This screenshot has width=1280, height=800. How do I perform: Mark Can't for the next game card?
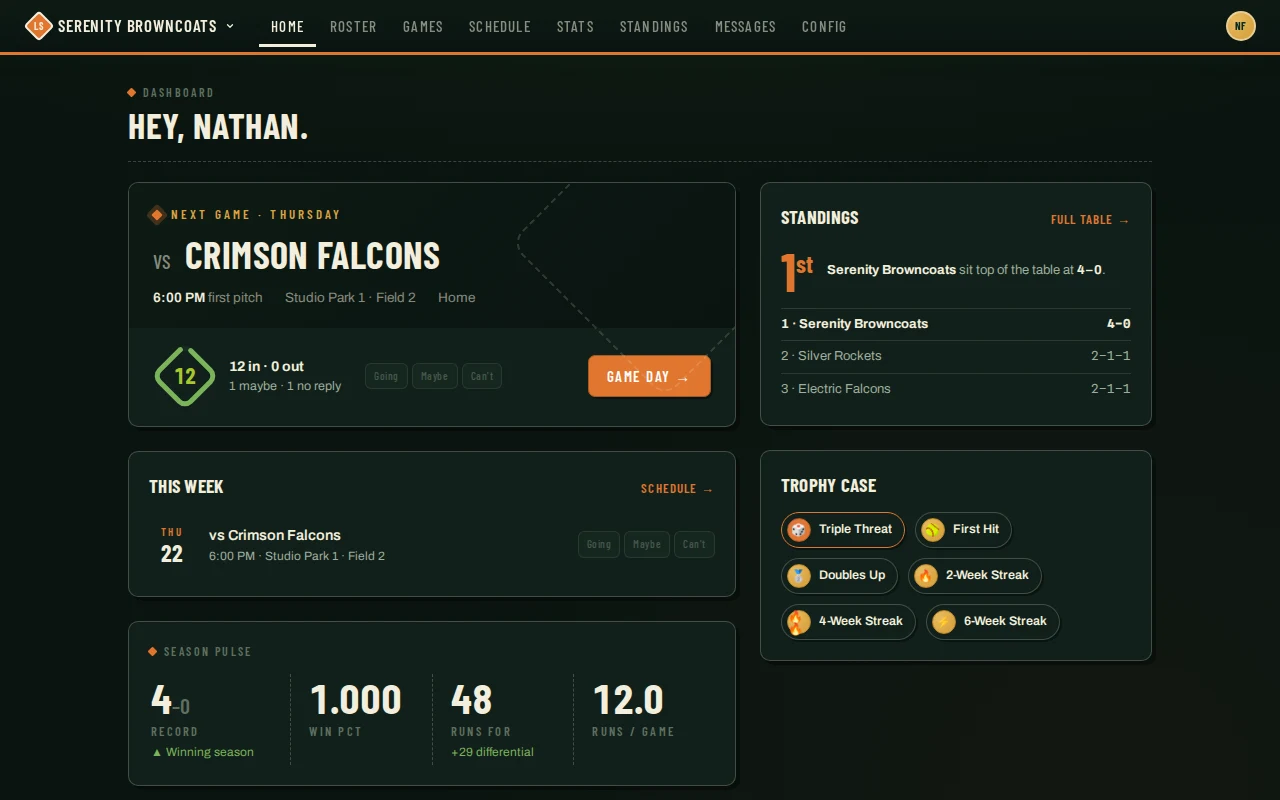click(x=482, y=376)
